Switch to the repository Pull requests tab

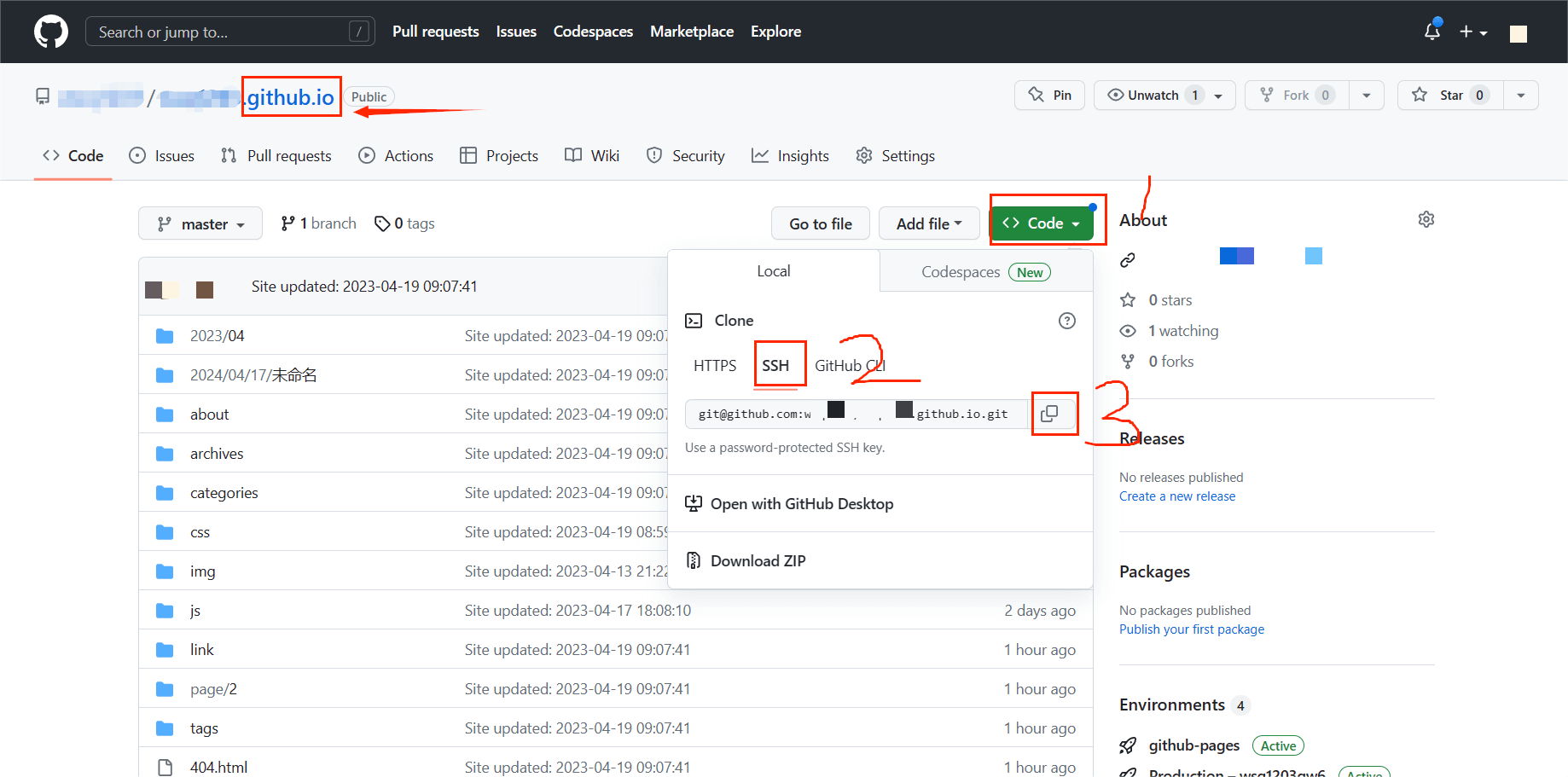point(276,155)
